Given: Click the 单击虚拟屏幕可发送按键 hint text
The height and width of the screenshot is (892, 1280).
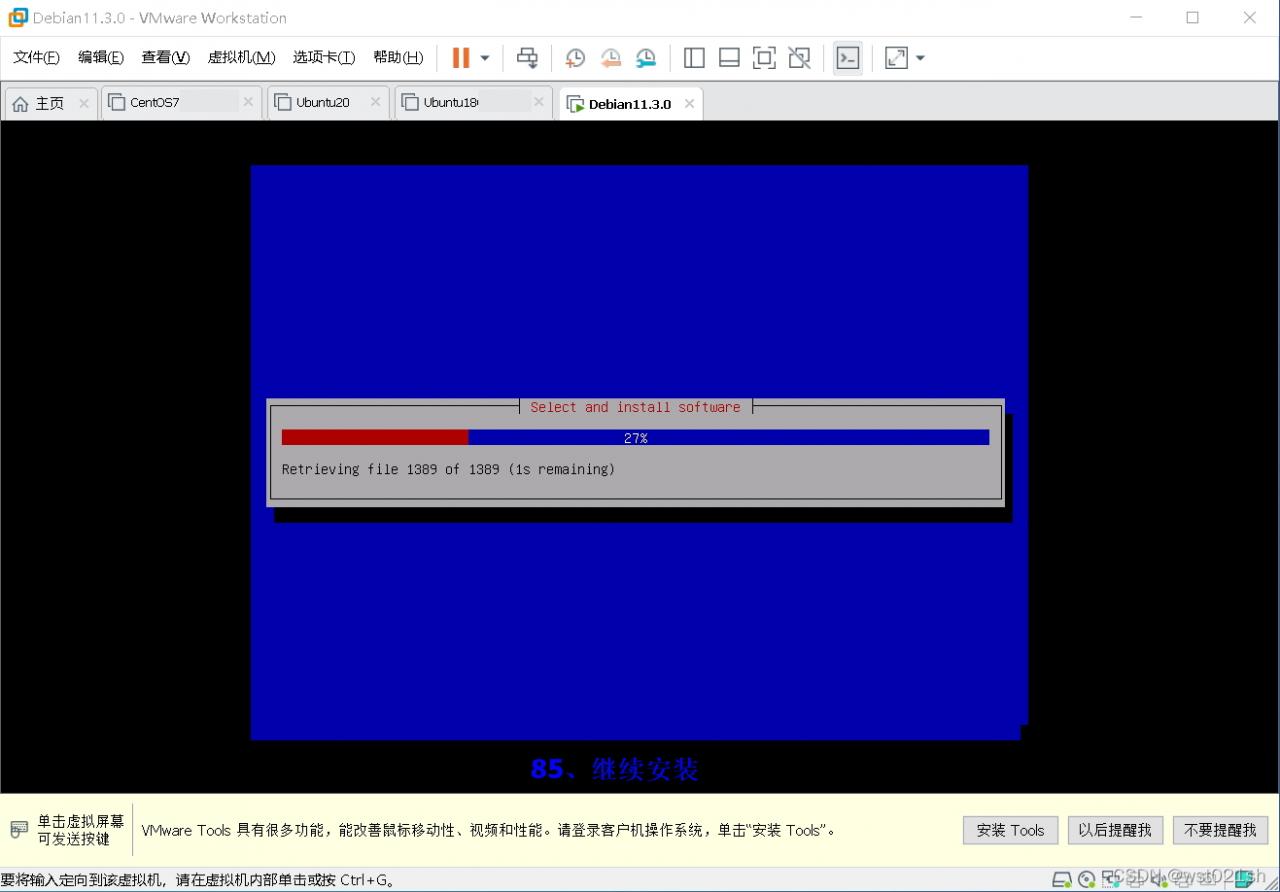Looking at the screenshot, I should [81, 830].
